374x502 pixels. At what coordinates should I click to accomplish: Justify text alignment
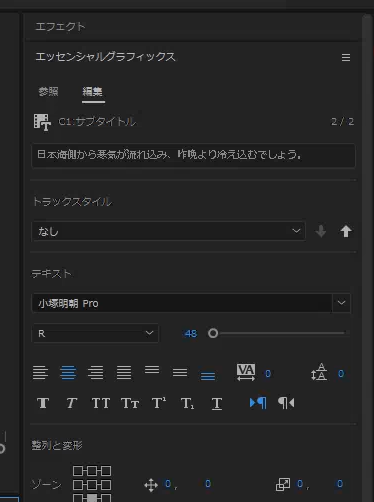click(x=124, y=372)
